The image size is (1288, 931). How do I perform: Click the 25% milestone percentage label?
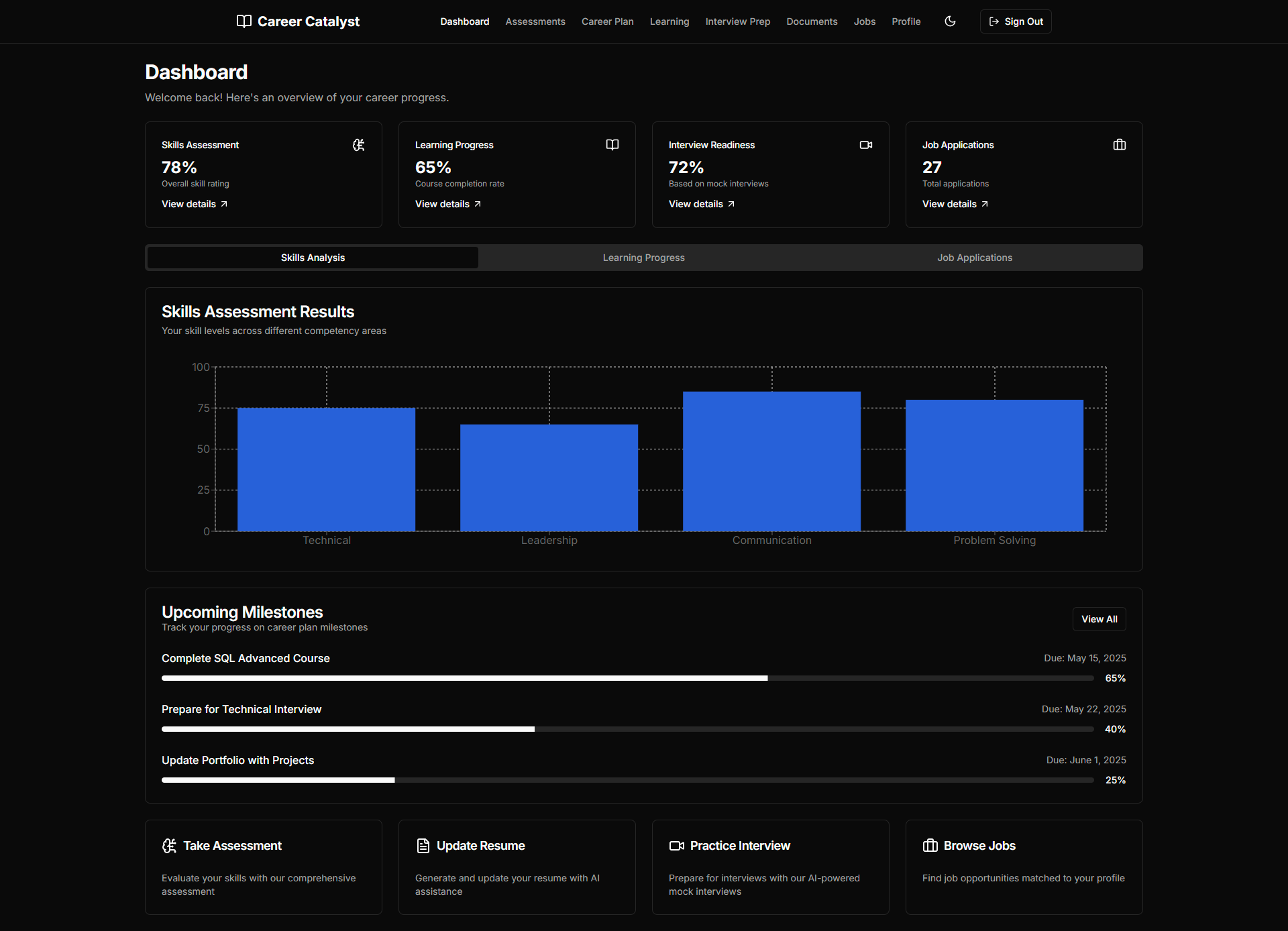coord(1116,780)
